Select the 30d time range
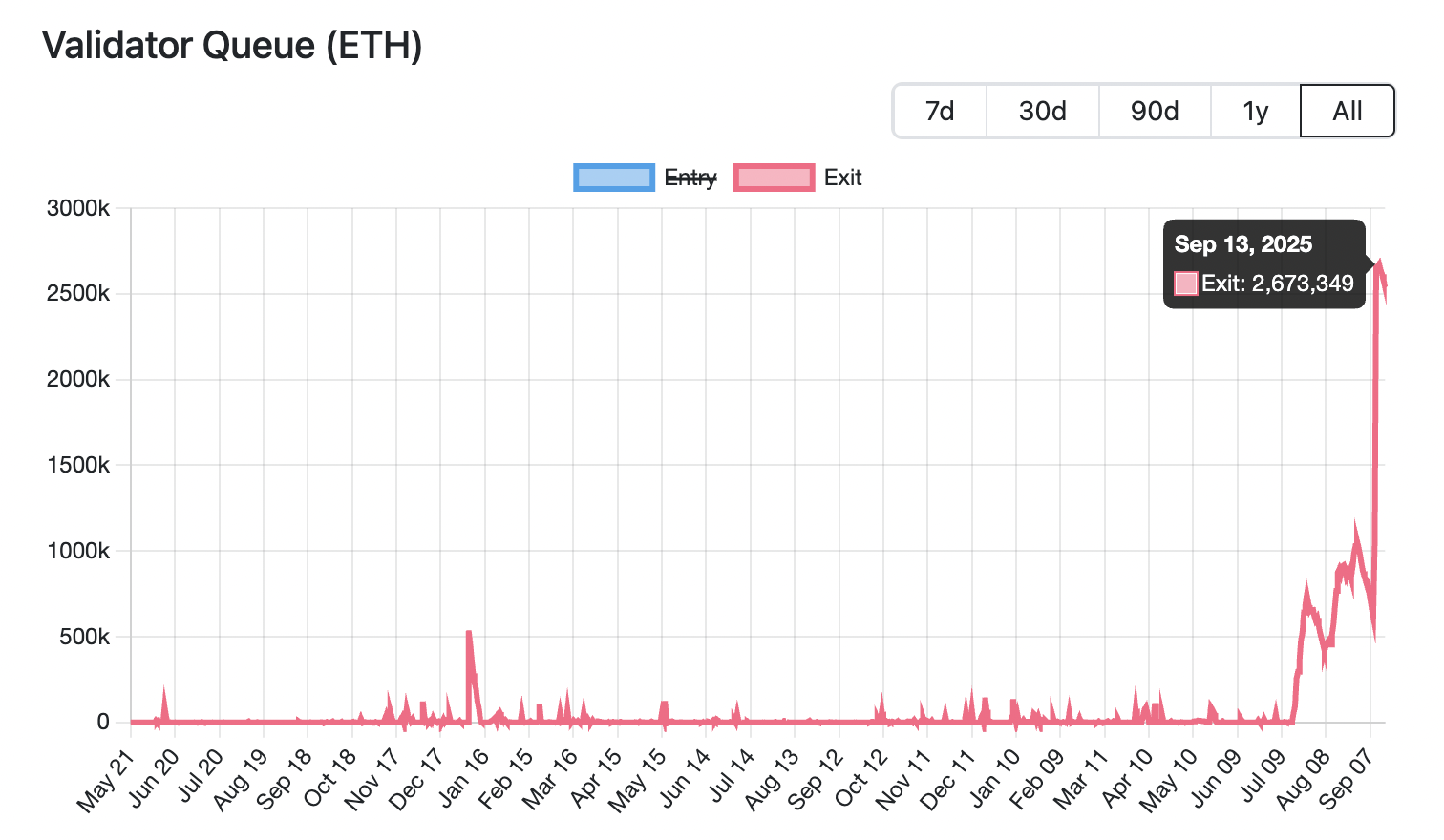This screenshot has width=1444, height=840. (1042, 111)
